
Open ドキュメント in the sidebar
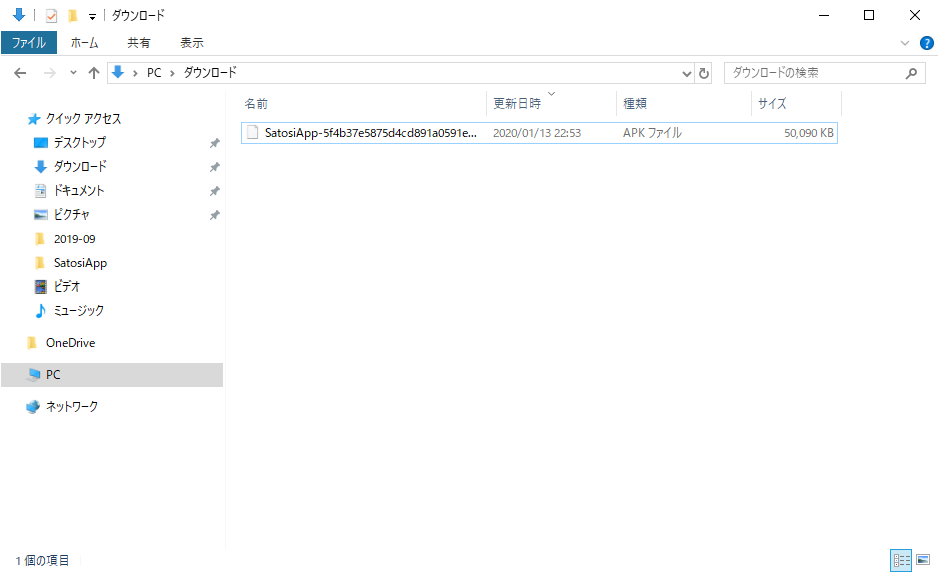(79, 190)
